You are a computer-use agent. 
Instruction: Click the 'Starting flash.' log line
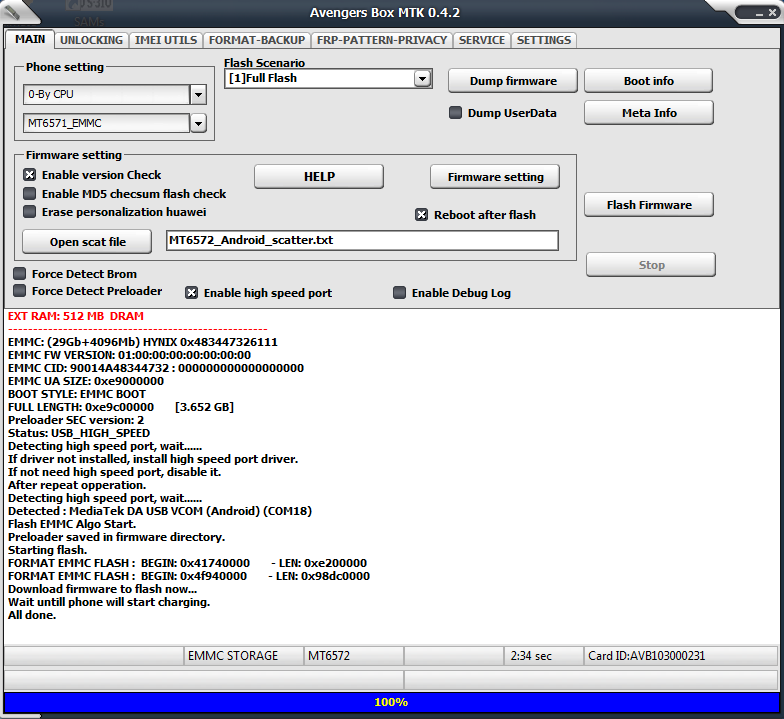click(x=48, y=550)
